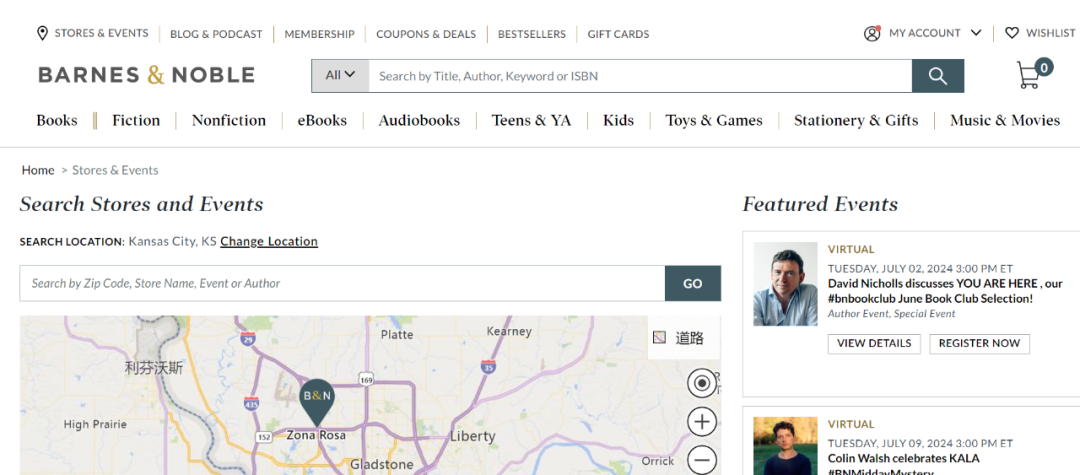Click the Colin Walsh author photo
1080x475 pixels.
click(x=785, y=445)
